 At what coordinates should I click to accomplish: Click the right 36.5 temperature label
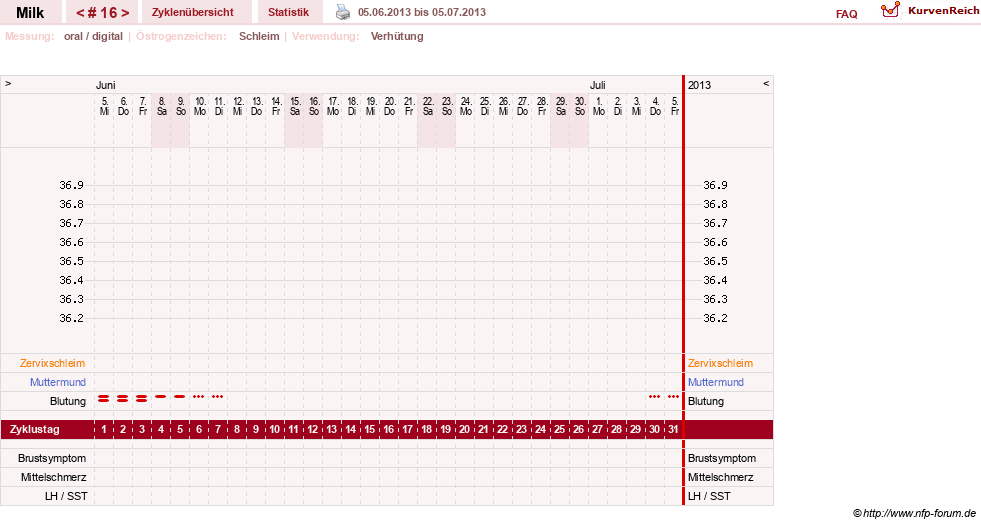point(715,261)
